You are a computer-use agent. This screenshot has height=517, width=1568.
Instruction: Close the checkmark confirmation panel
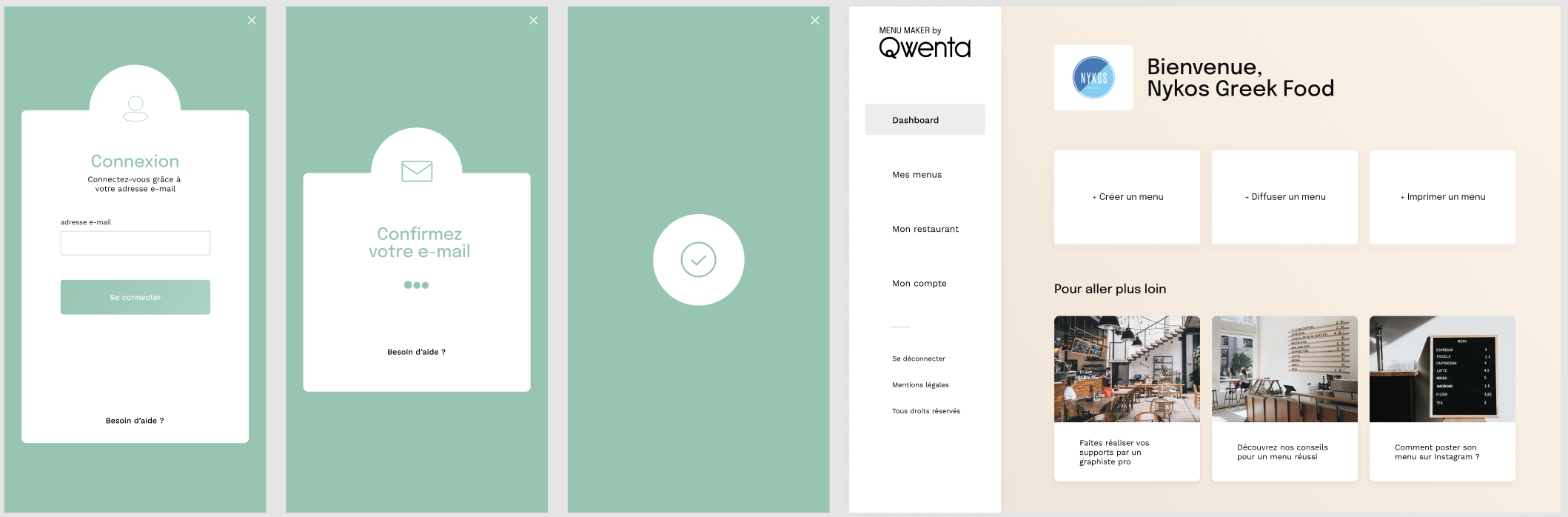click(x=815, y=21)
